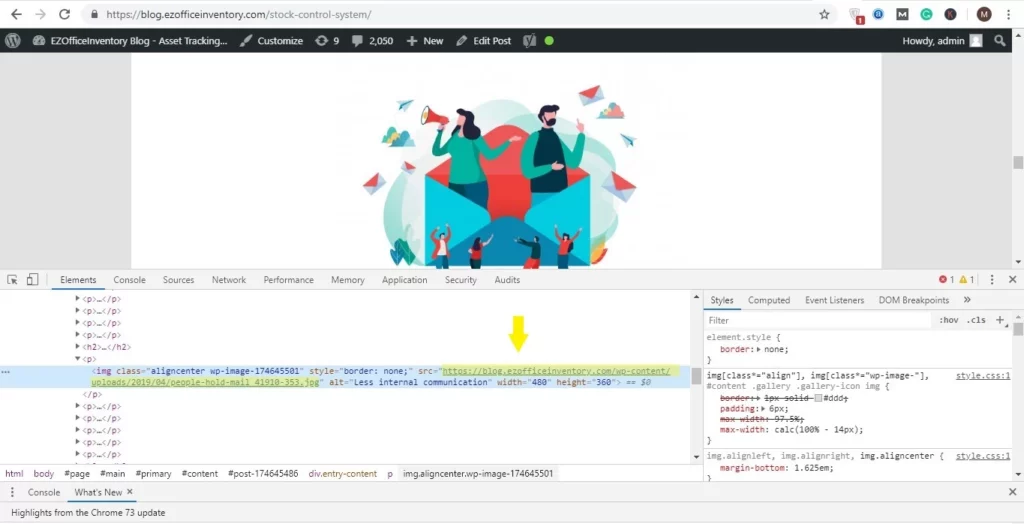The width and height of the screenshot is (1024, 524).
Task: Show more Styles pane tabs via chevron
Action: pyautogui.click(x=967, y=300)
